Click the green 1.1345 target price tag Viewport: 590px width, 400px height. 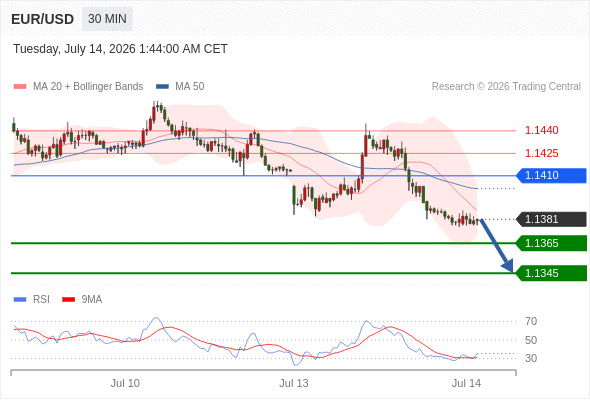click(x=551, y=273)
